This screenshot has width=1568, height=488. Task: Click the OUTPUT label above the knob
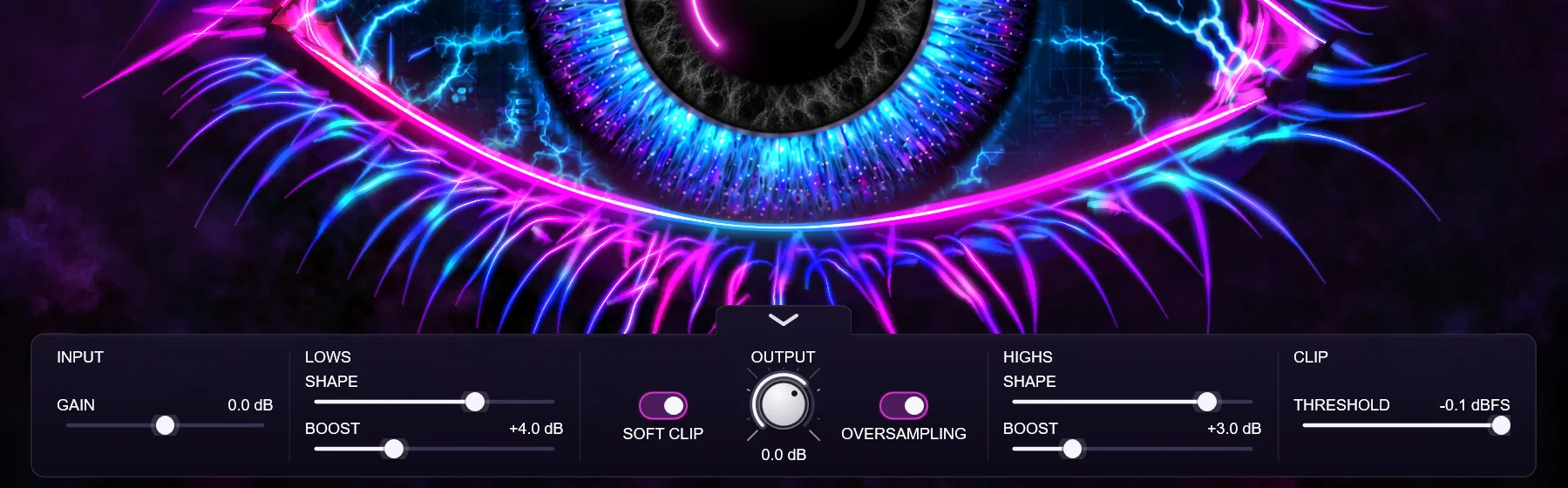783,357
